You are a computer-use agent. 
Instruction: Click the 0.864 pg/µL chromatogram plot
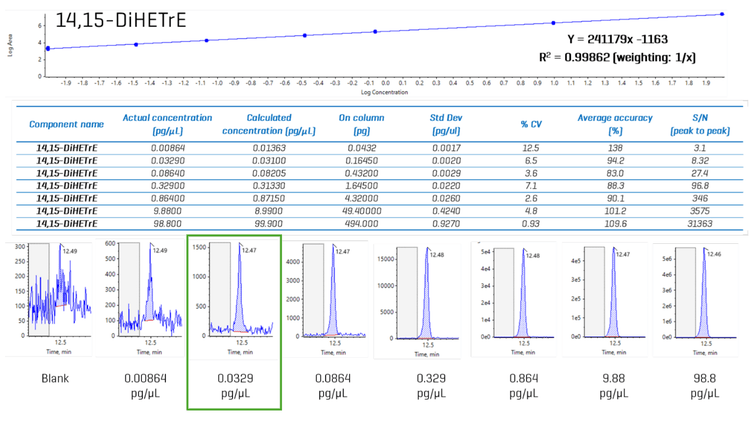511,297
